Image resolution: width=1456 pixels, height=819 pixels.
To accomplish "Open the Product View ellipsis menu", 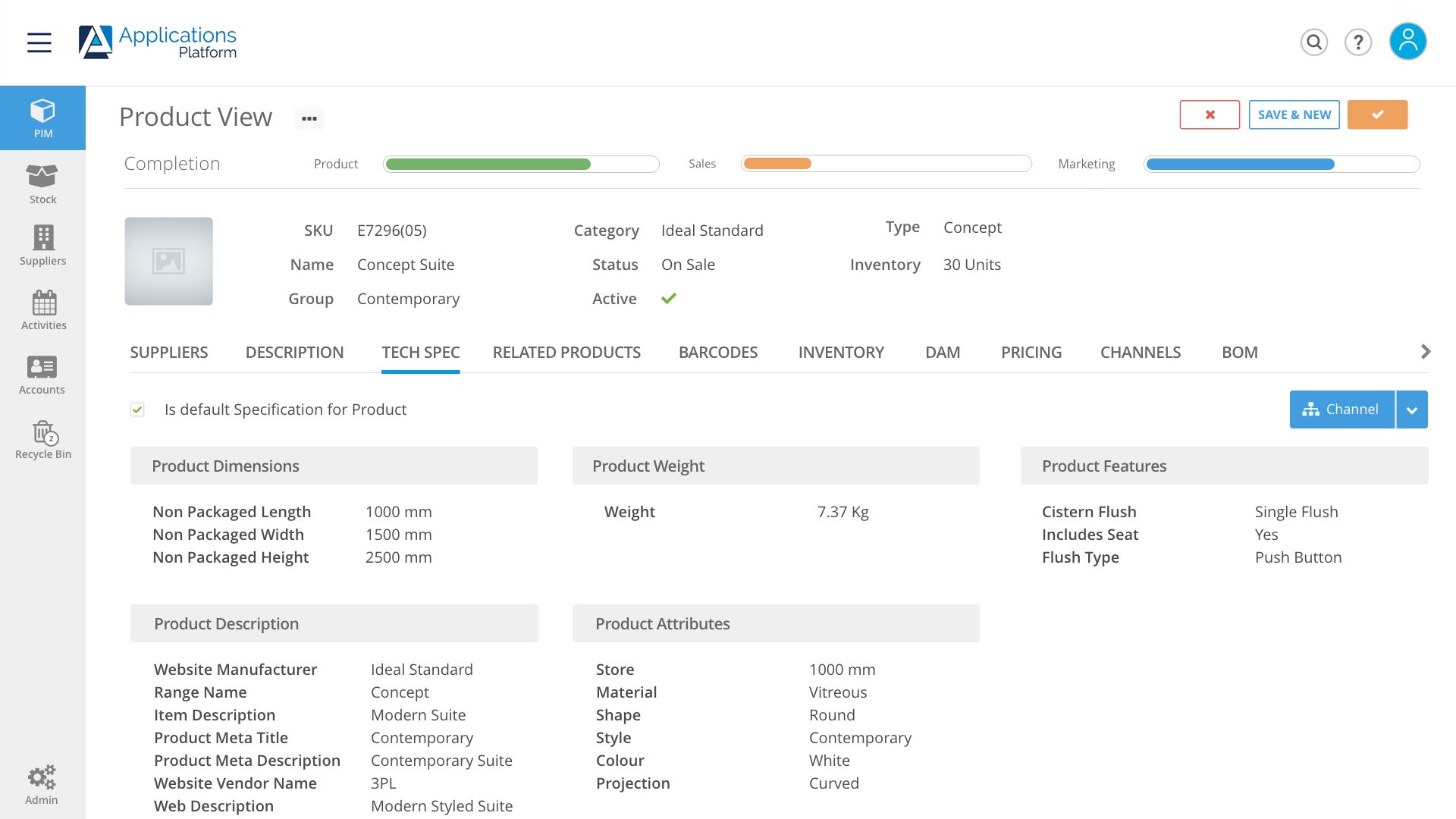I will tap(309, 118).
